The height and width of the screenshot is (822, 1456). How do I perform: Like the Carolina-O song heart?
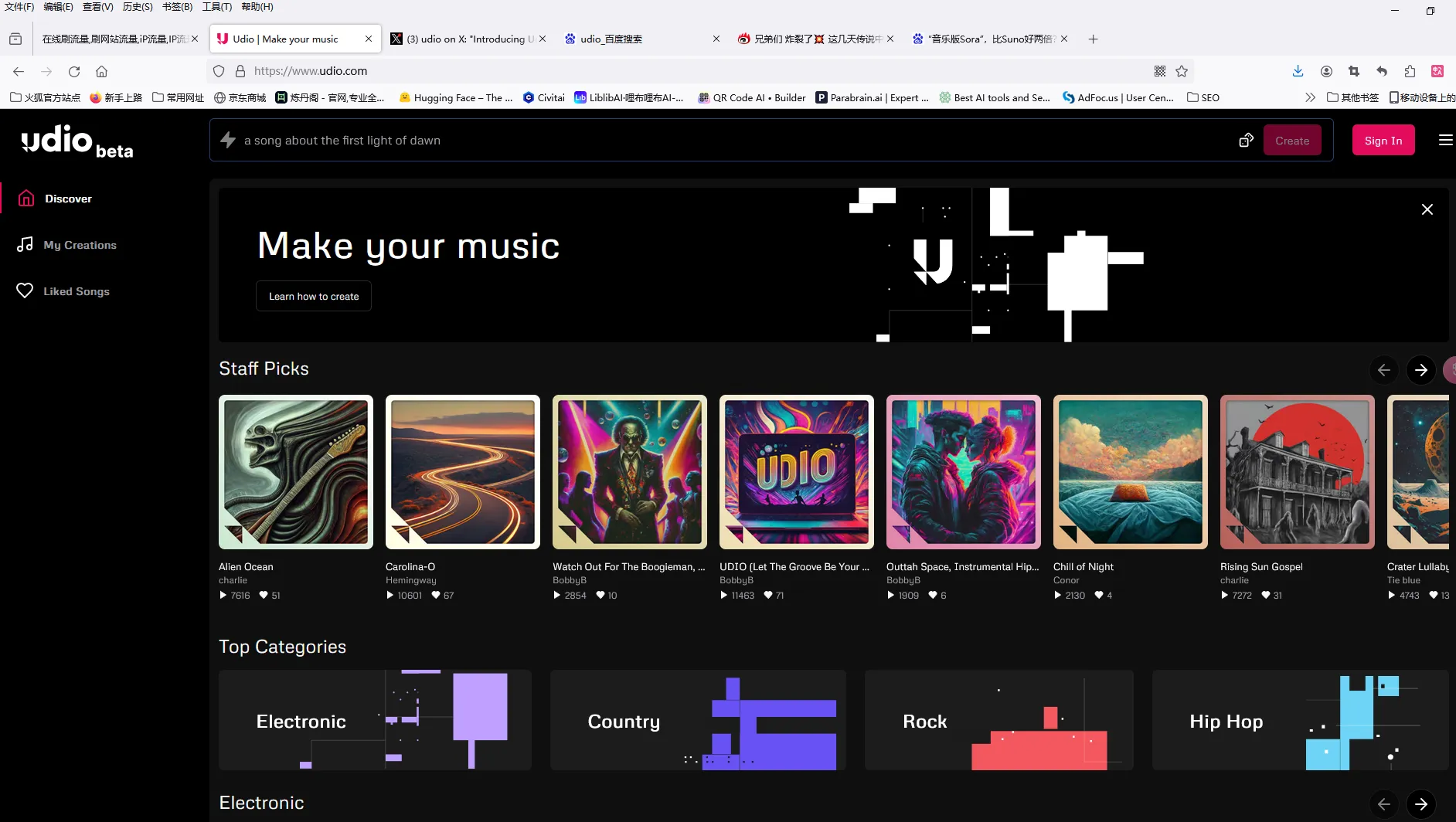tap(436, 596)
